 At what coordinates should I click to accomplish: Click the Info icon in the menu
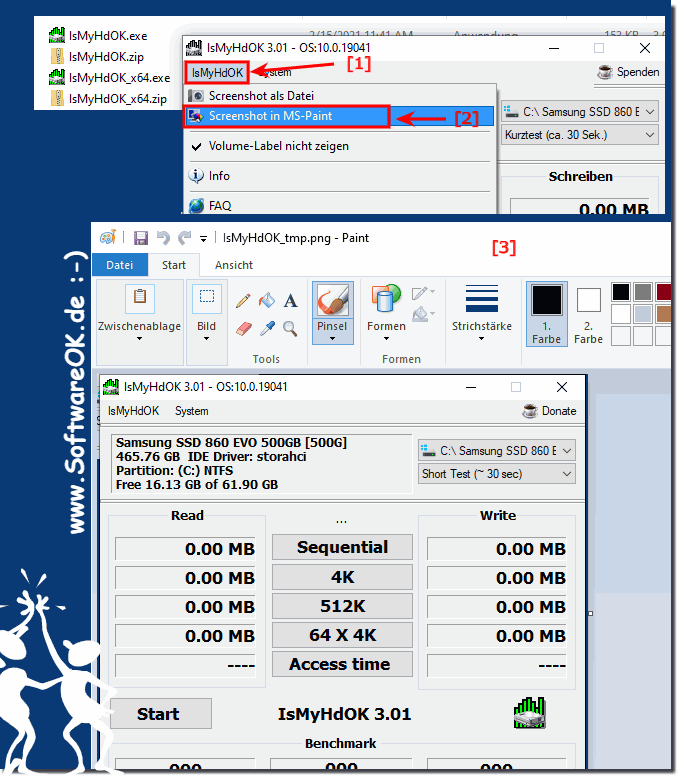[196, 176]
